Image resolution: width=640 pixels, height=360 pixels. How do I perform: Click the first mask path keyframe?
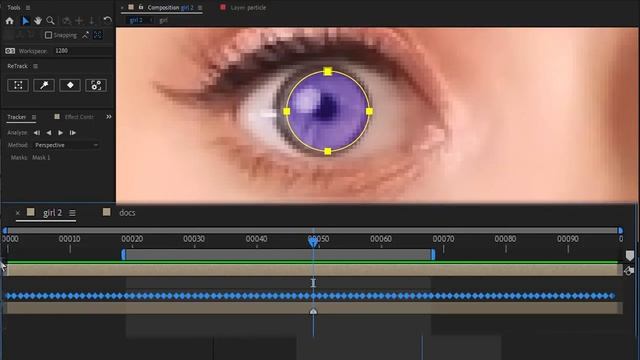[x=9, y=296]
